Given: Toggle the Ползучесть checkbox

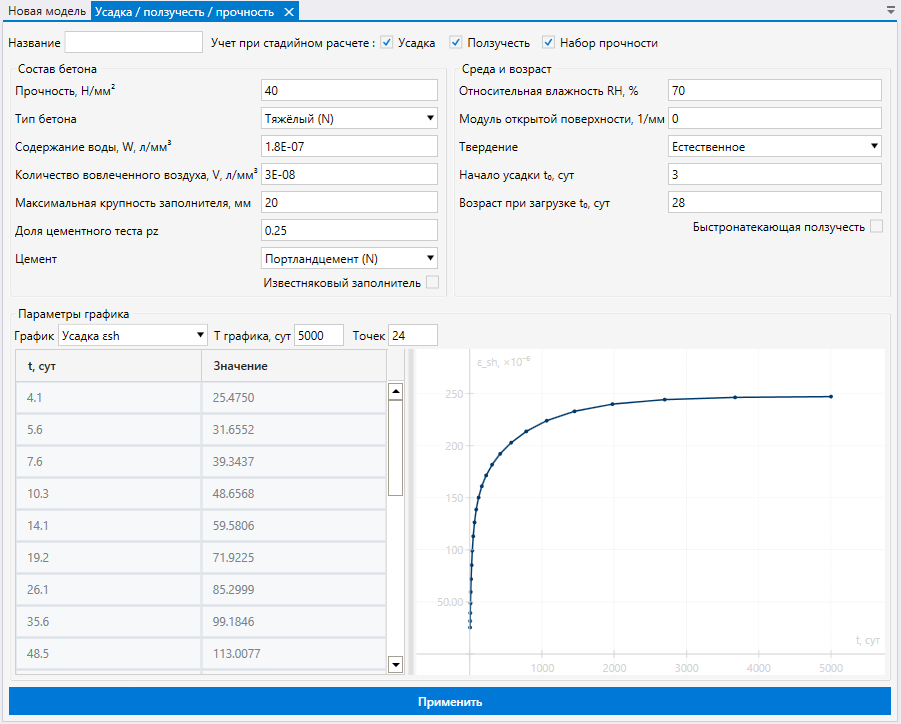Looking at the screenshot, I should click(456, 43).
